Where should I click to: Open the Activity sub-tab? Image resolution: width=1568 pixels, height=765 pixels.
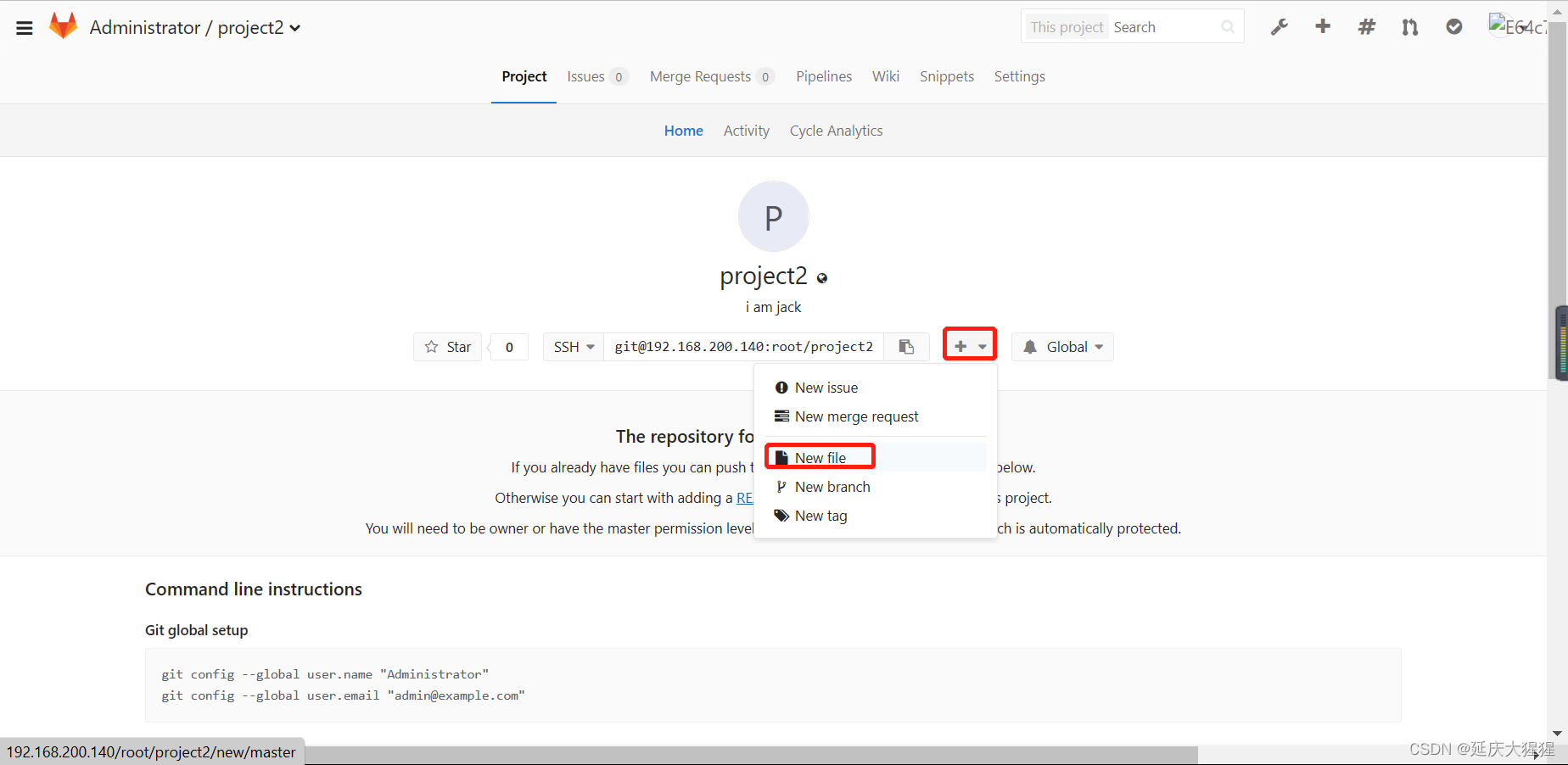(x=747, y=131)
